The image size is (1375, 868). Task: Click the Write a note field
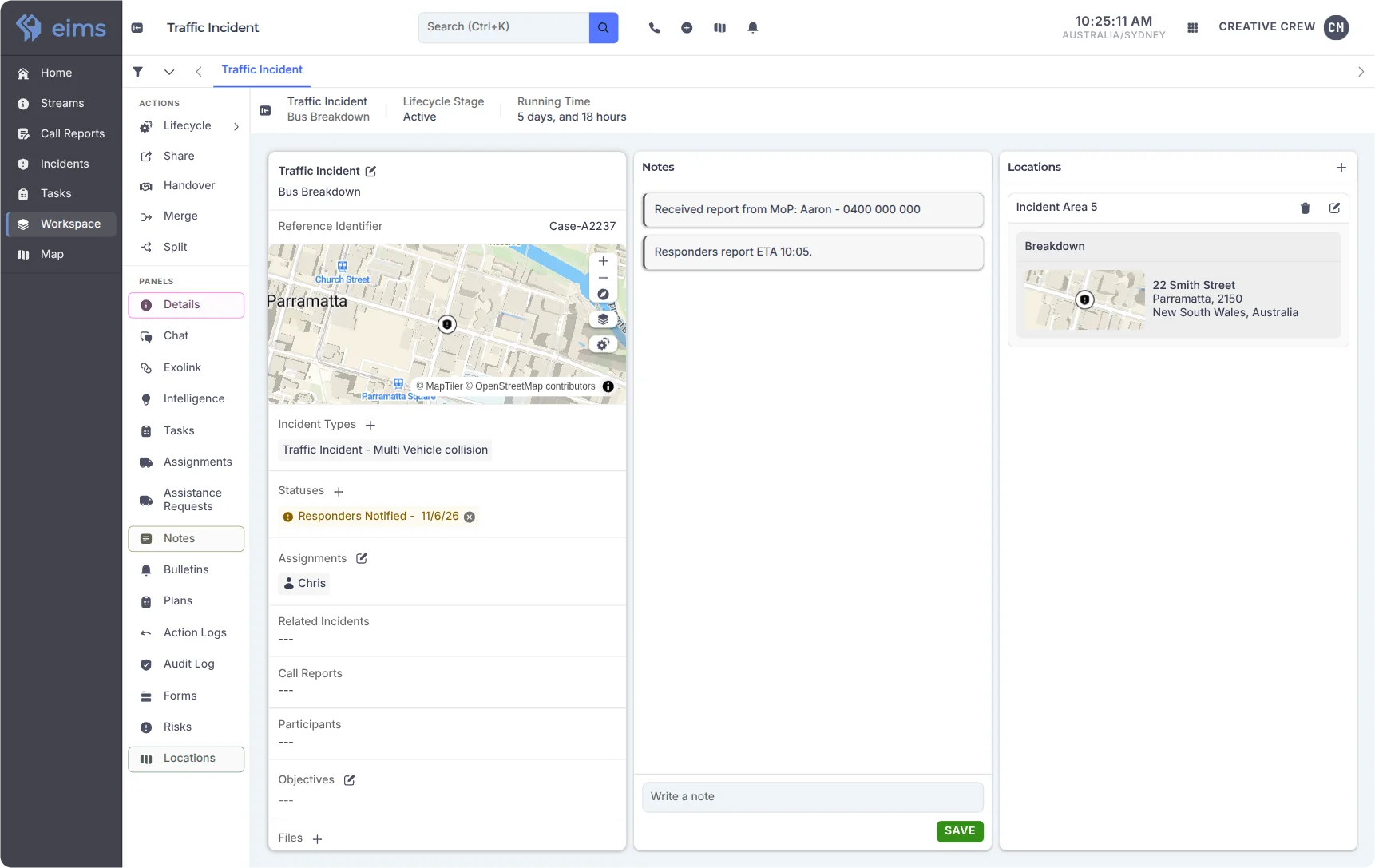(x=813, y=797)
